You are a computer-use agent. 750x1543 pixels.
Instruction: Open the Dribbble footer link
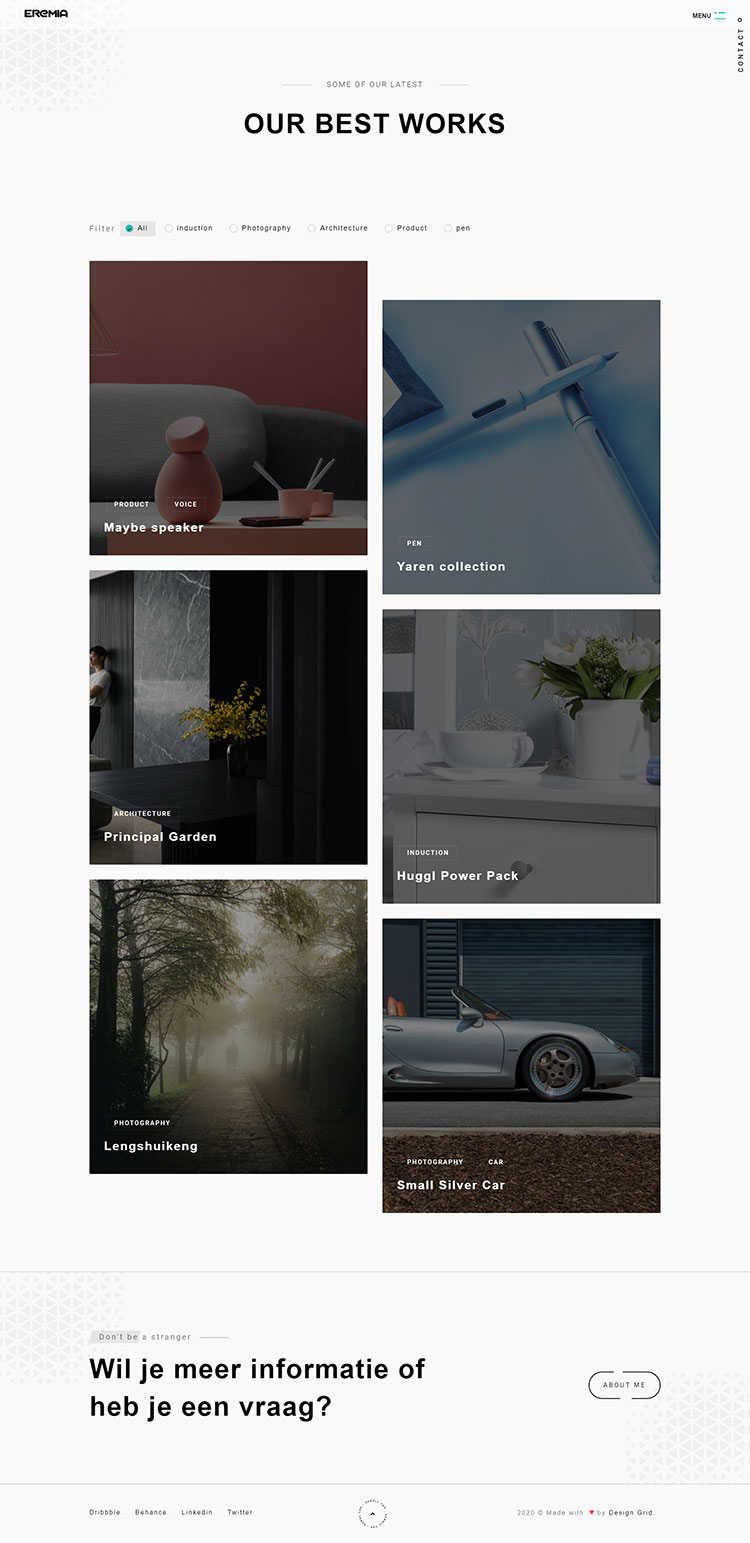(x=106, y=1513)
